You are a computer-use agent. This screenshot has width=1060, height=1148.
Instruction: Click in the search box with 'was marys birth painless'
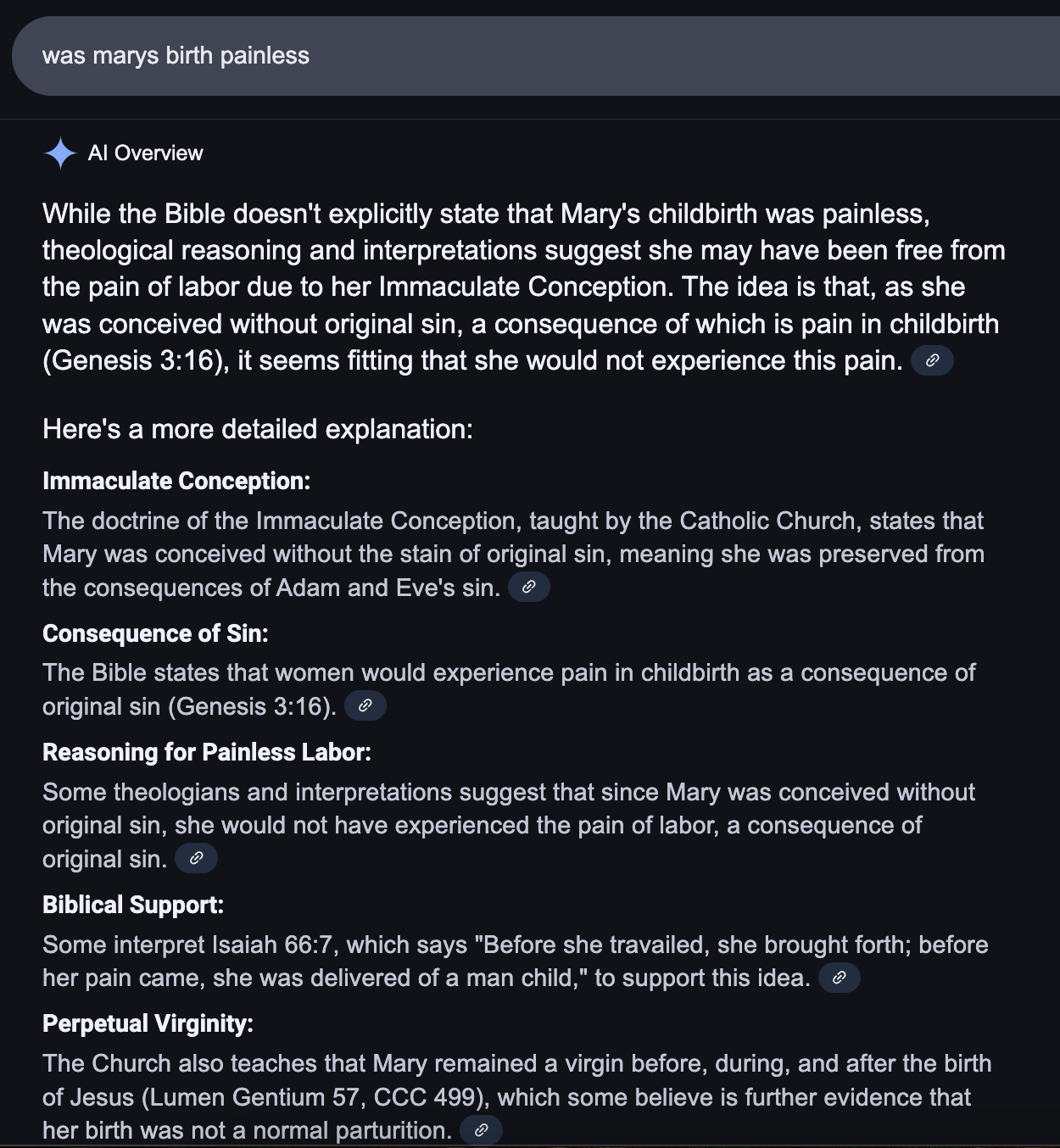536,56
